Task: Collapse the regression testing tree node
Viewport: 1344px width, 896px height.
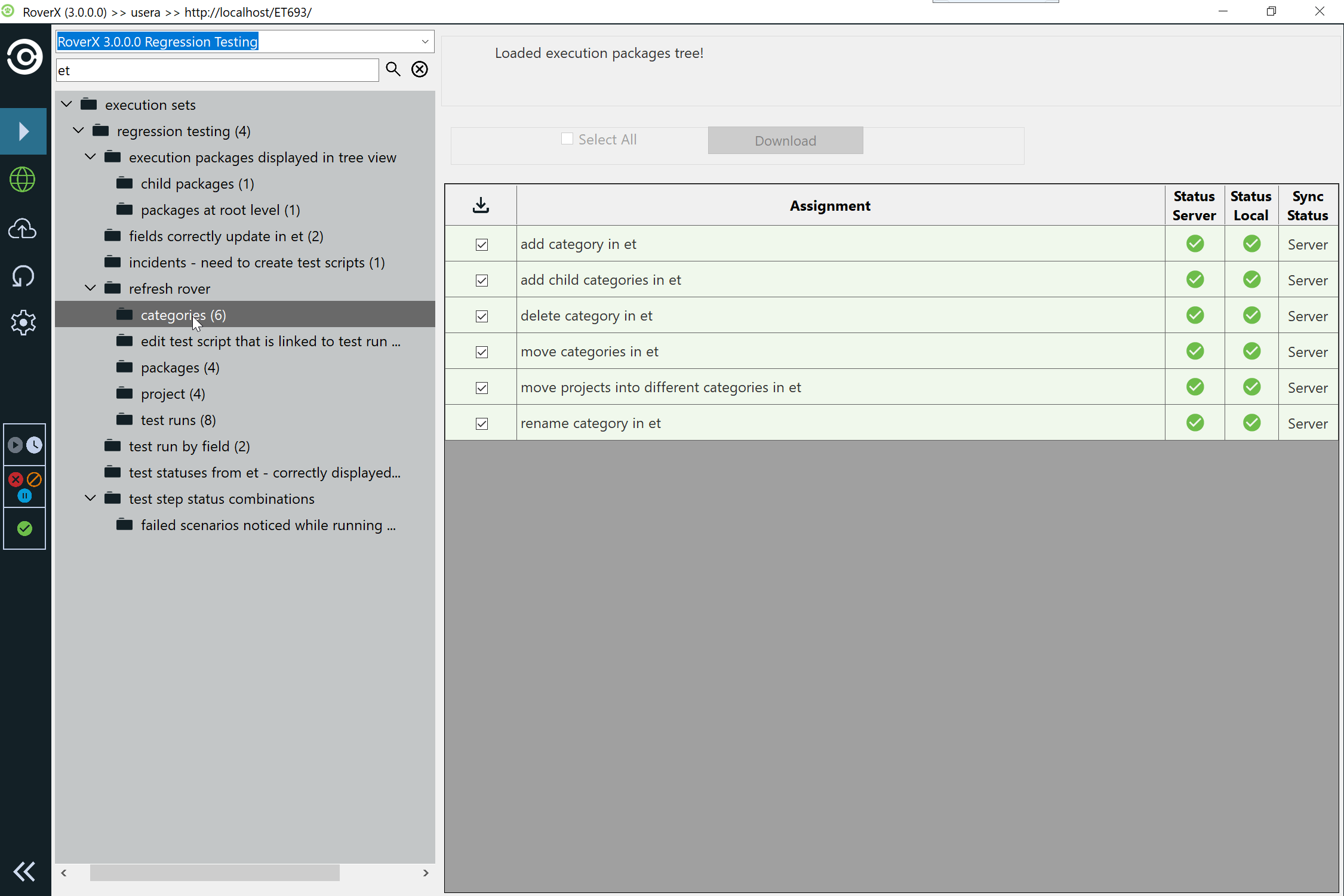Action: click(78, 131)
